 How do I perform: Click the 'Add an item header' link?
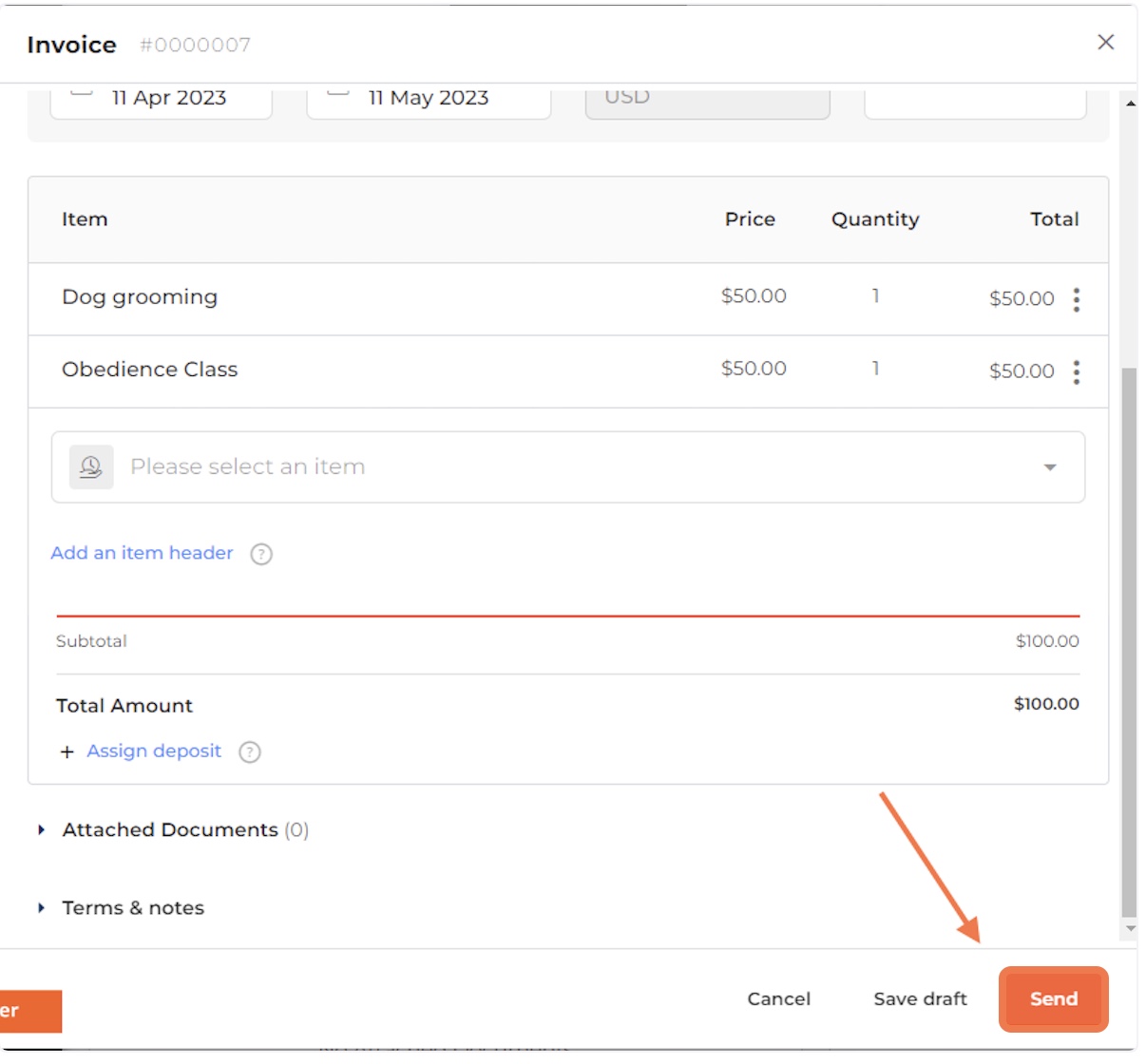[142, 553]
